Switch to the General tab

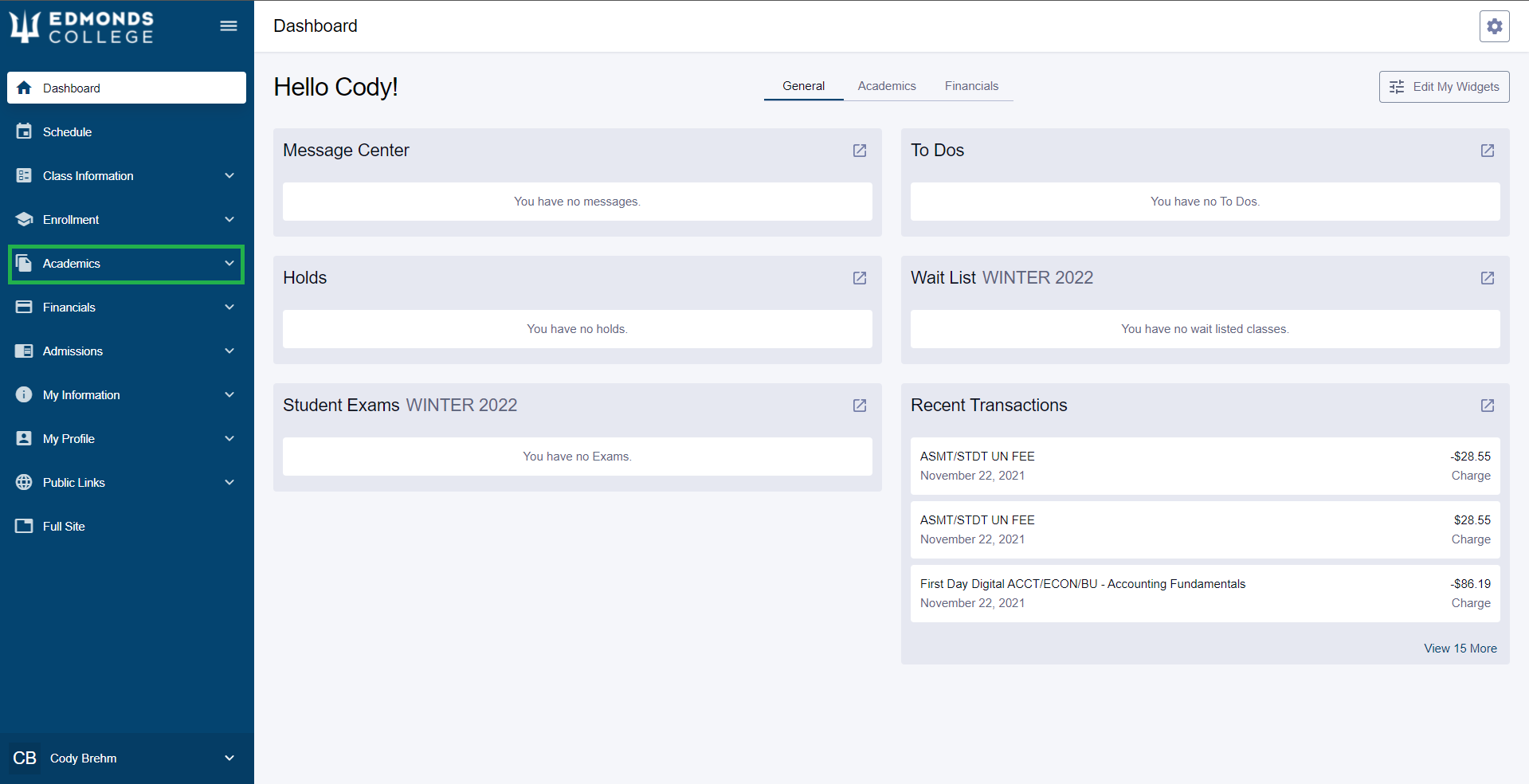[x=803, y=86]
